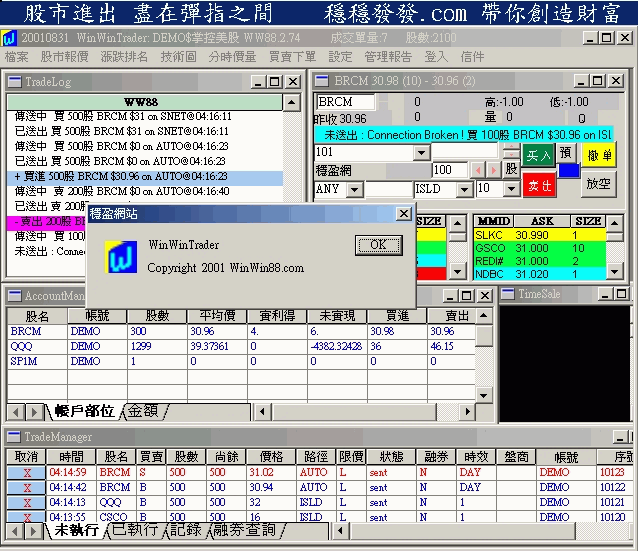The image size is (638, 551).
Task: Open 股市報價 menu
Action: coord(64,57)
